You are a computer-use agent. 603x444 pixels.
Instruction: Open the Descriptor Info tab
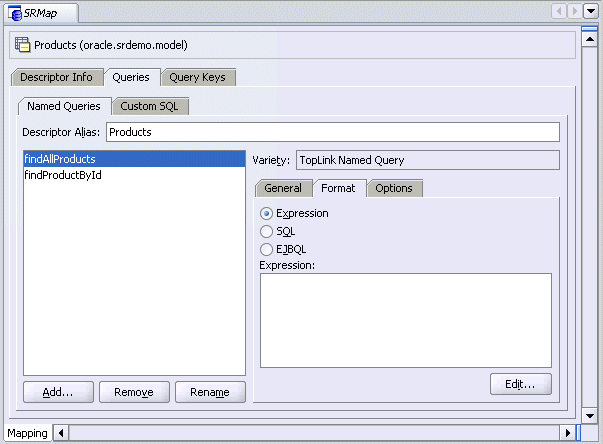tap(57, 77)
